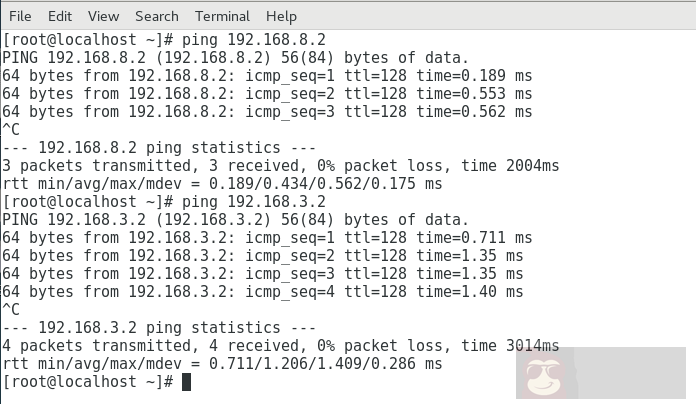This screenshot has height=404, width=696.
Task: Click the reply line showing time=0.189 ms
Action: (x=267, y=76)
